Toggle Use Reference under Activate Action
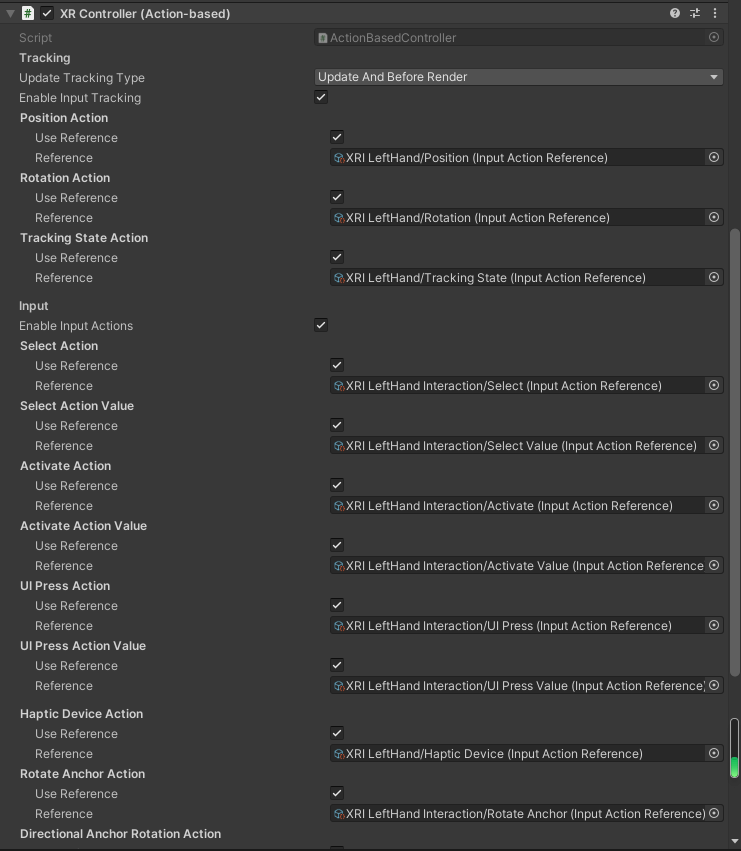This screenshot has width=741, height=851. tap(337, 485)
